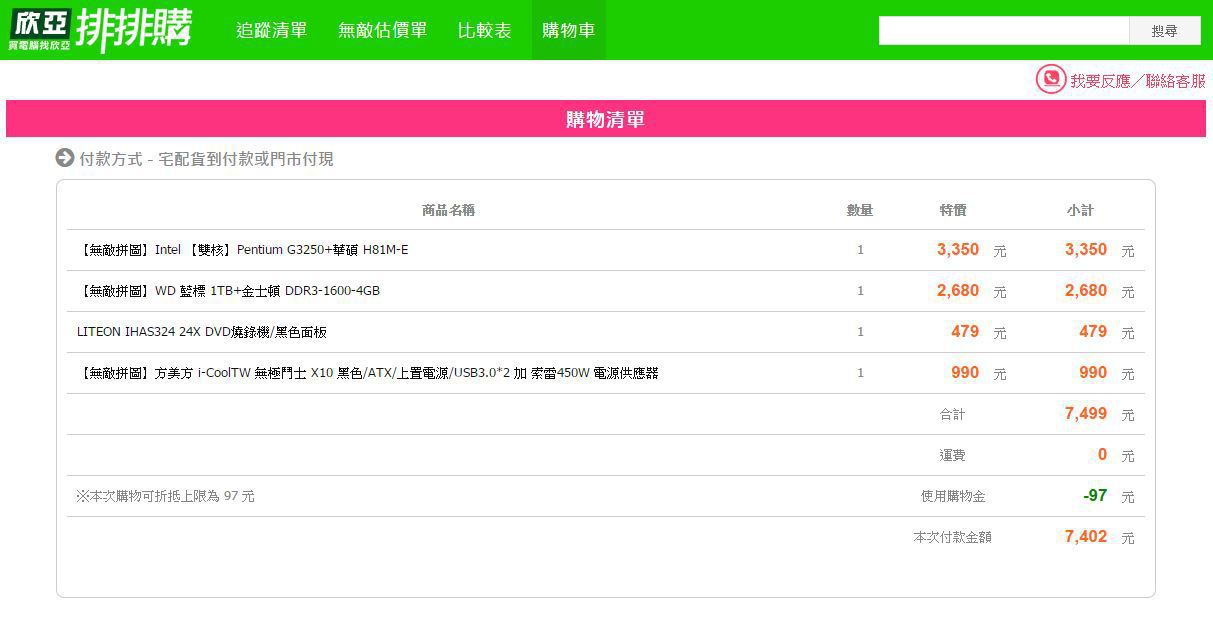
Task: Click the 990 subtotal value
Action: (x=1093, y=373)
